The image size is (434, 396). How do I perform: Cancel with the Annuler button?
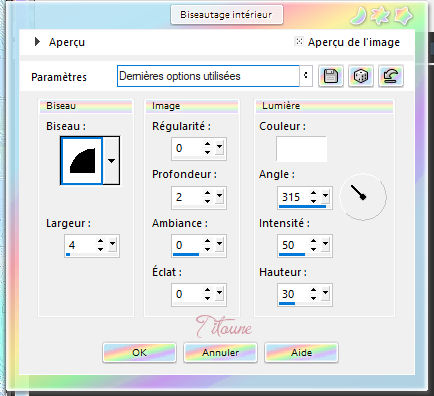pyautogui.click(x=220, y=353)
